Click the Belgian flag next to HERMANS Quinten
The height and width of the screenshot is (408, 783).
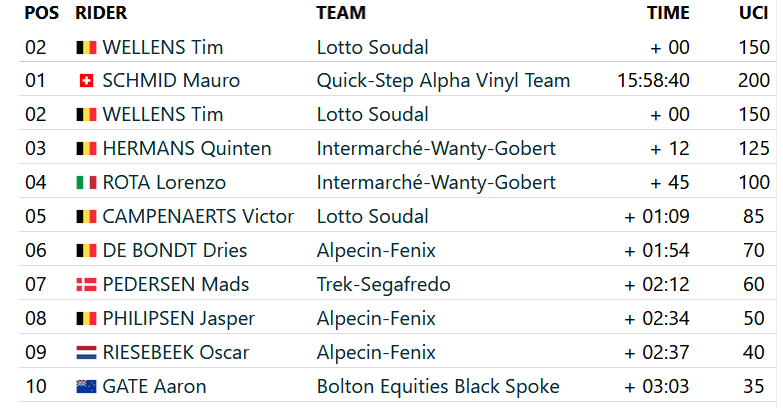[86, 149]
